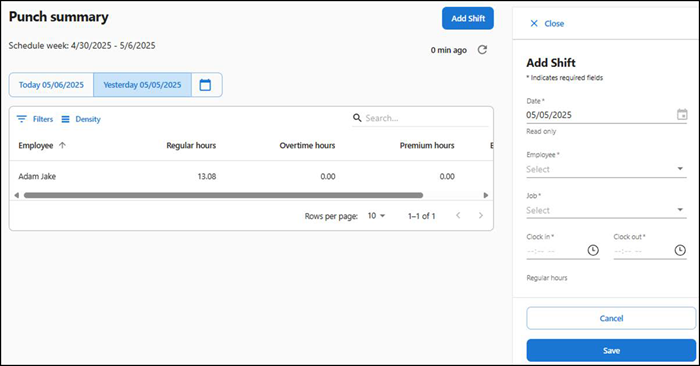Click the search magnifier icon
Image resolution: width=700 pixels, height=366 pixels.
(357, 118)
